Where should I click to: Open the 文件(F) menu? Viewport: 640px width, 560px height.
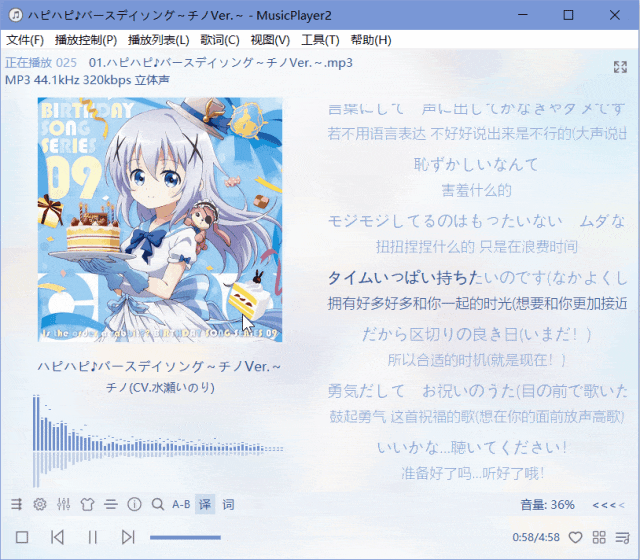pyautogui.click(x=25, y=40)
